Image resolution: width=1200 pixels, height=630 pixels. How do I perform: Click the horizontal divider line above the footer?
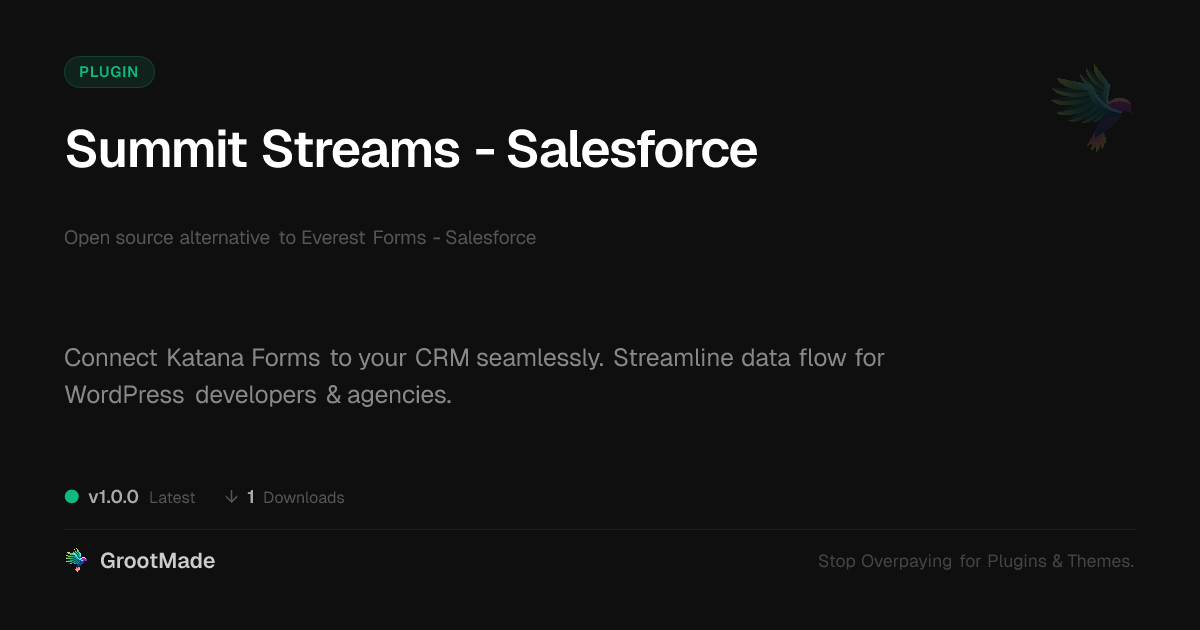click(x=600, y=529)
